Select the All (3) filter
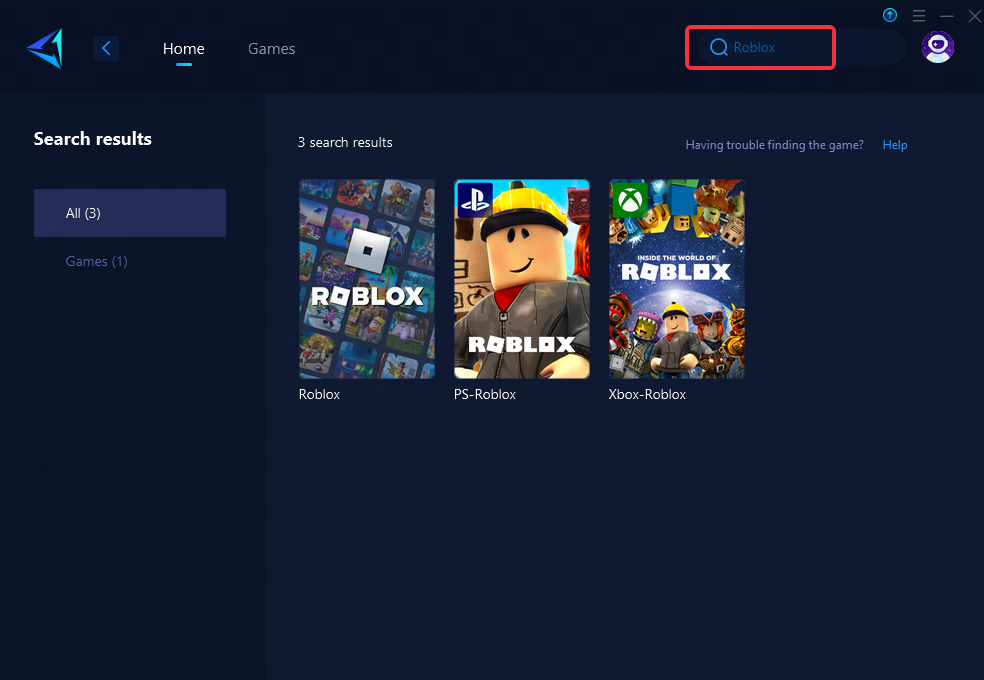This screenshot has height=680, width=984. pyautogui.click(x=130, y=213)
